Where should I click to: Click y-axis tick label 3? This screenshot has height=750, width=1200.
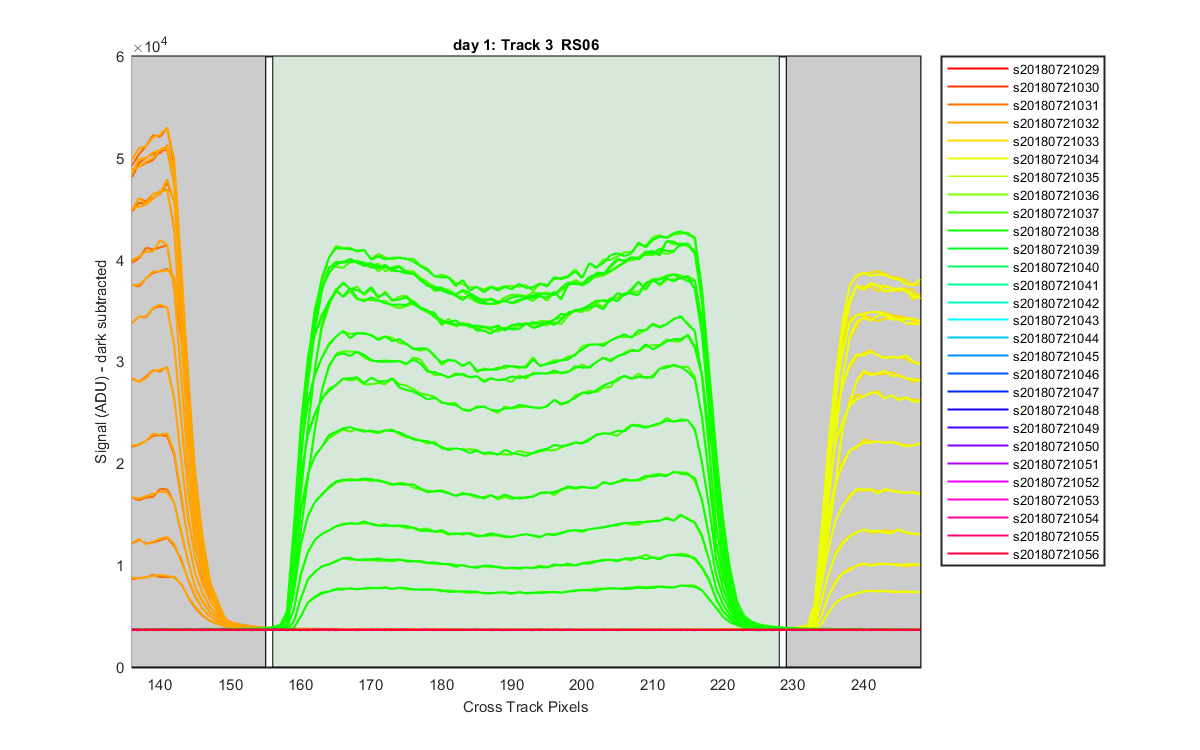[x=121, y=362]
